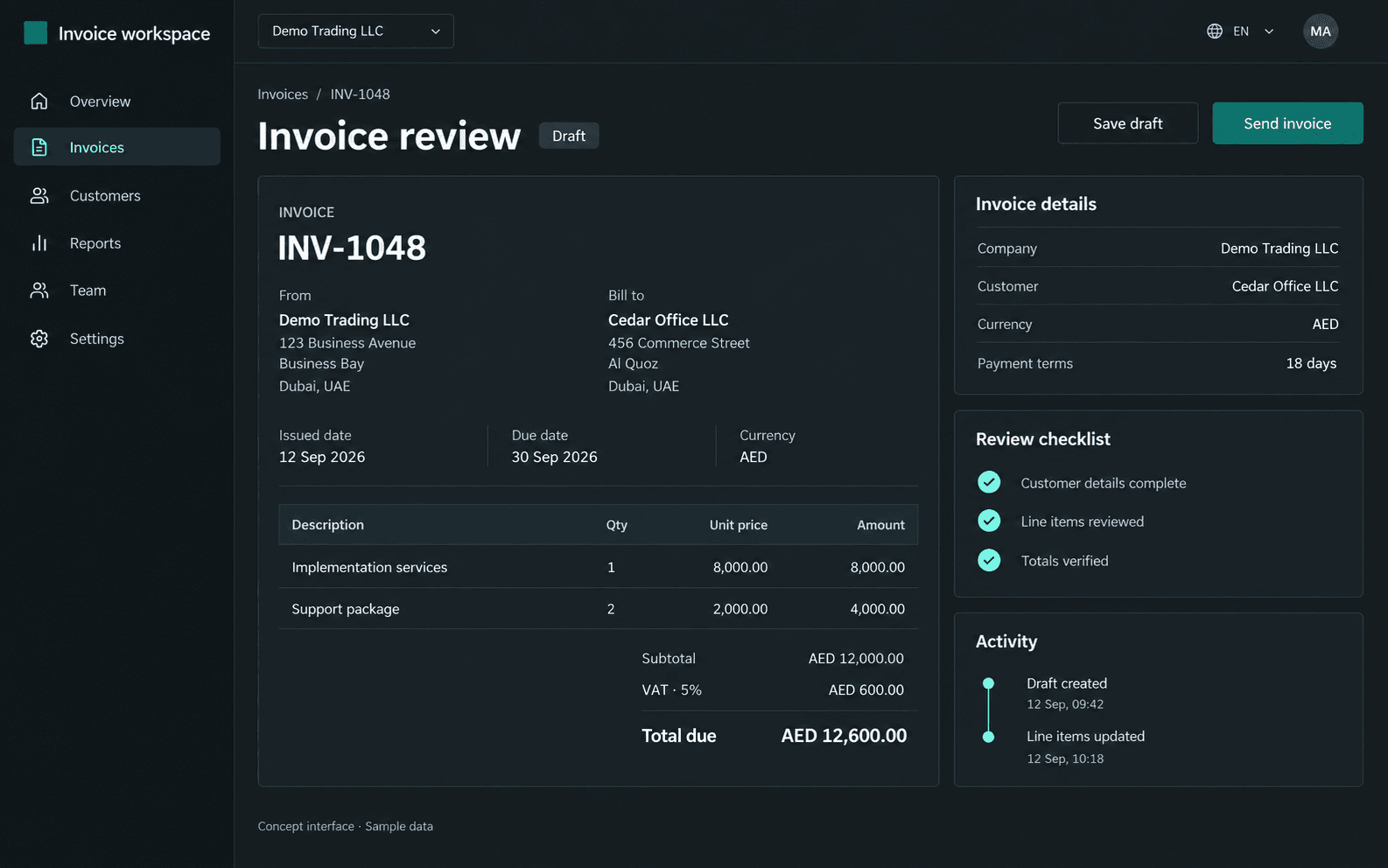Click the Overview home icon

39,101
